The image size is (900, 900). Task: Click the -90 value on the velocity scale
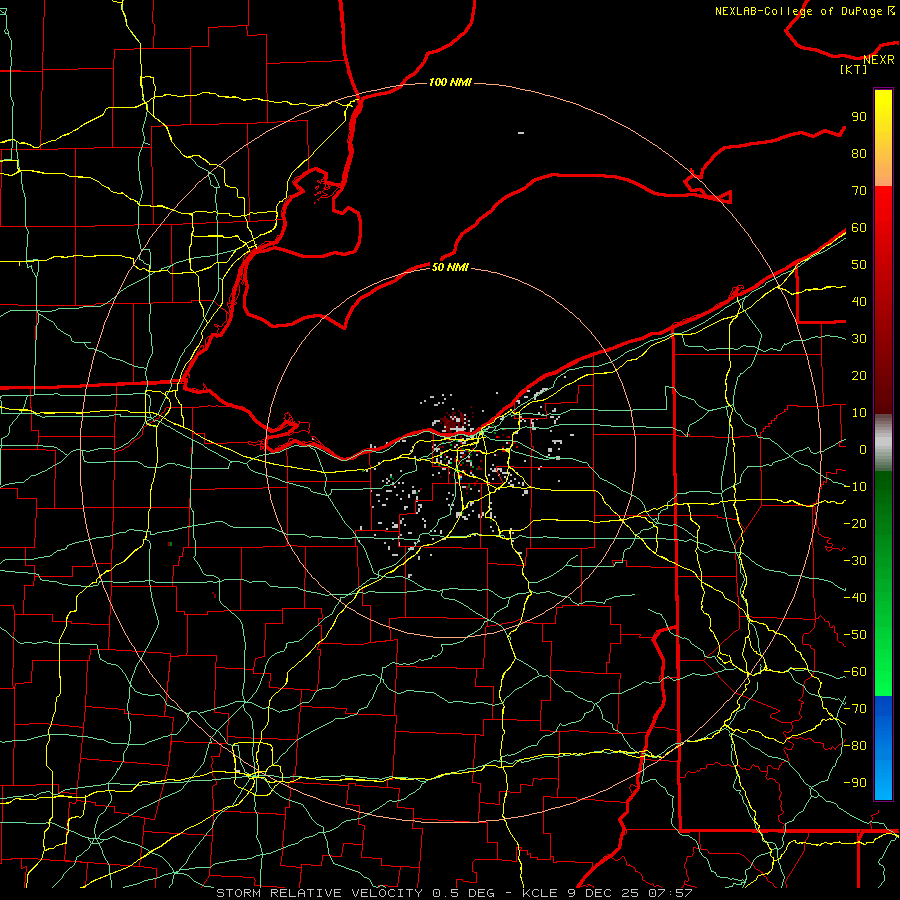point(855,783)
